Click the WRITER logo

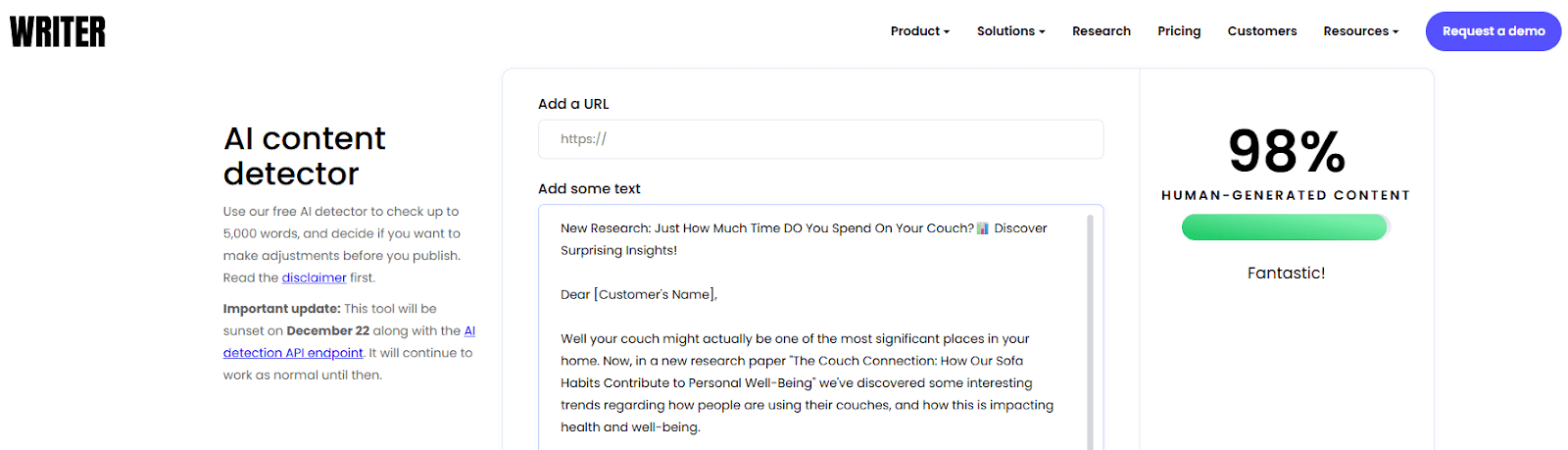pyautogui.click(x=58, y=31)
